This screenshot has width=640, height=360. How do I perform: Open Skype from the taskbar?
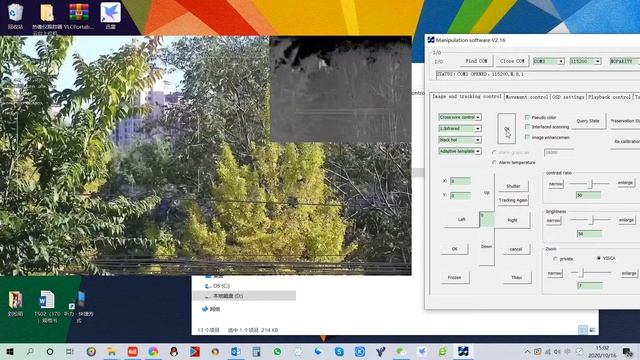339,351
